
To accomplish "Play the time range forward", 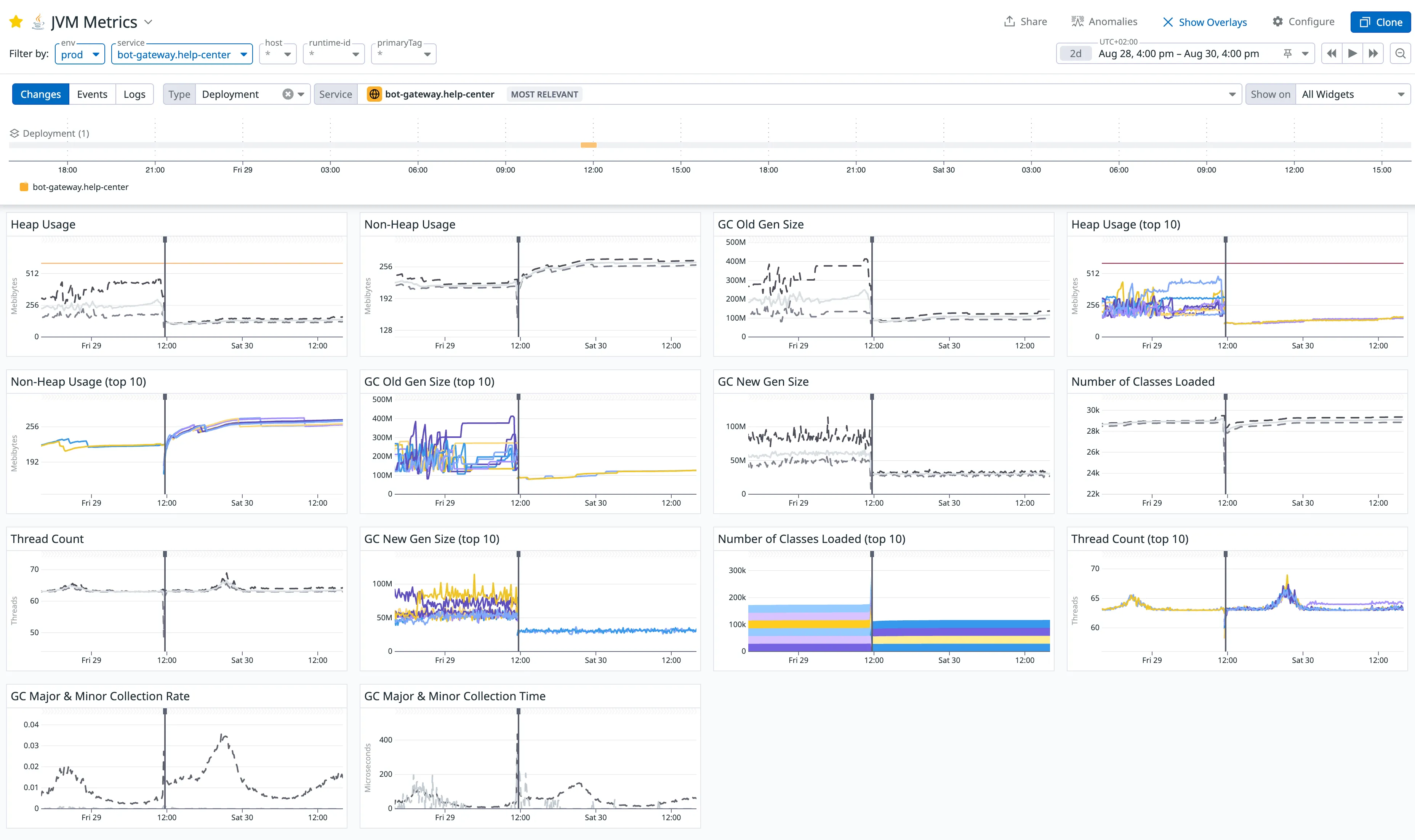I will click(x=1353, y=53).
